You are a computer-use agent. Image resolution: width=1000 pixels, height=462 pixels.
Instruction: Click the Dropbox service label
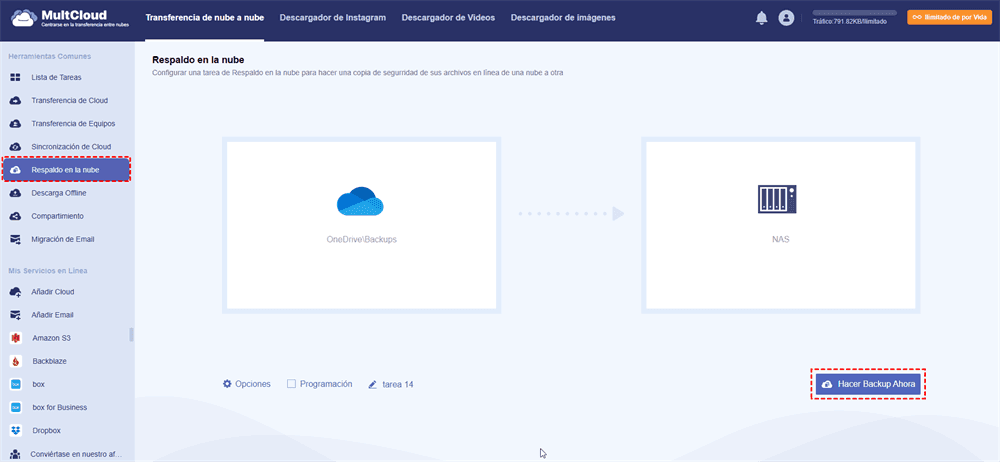47,430
